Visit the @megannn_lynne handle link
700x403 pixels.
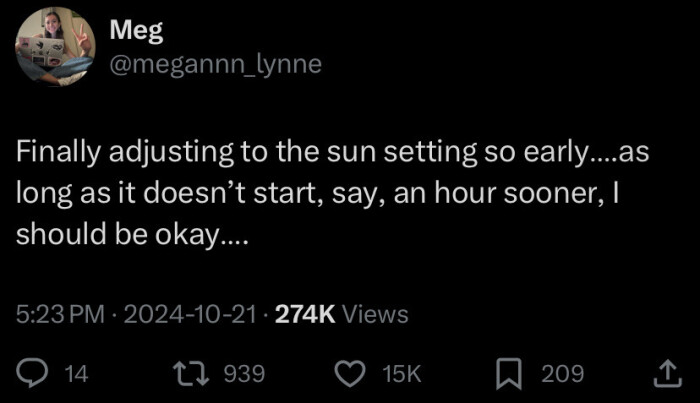[x=216, y=64]
